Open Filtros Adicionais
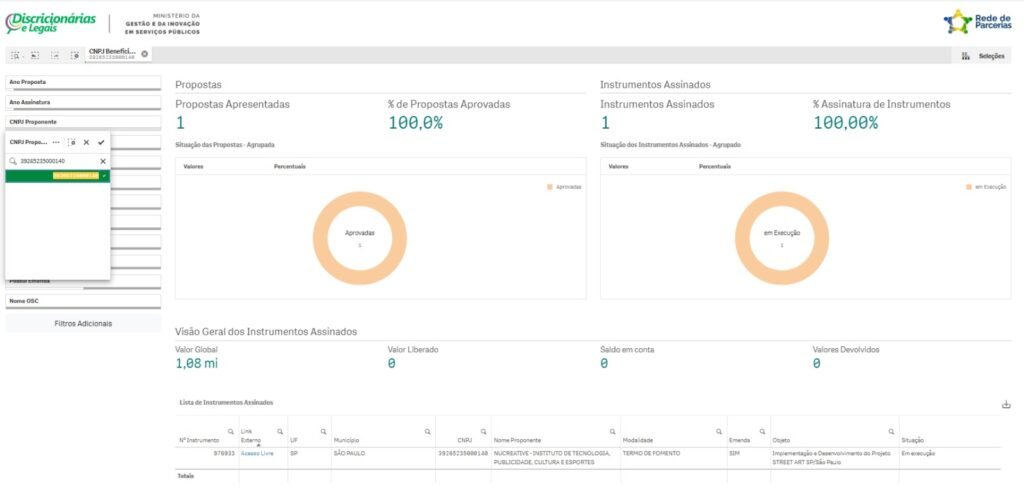The width and height of the screenshot is (1024, 491). pyautogui.click(x=83, y=324)
